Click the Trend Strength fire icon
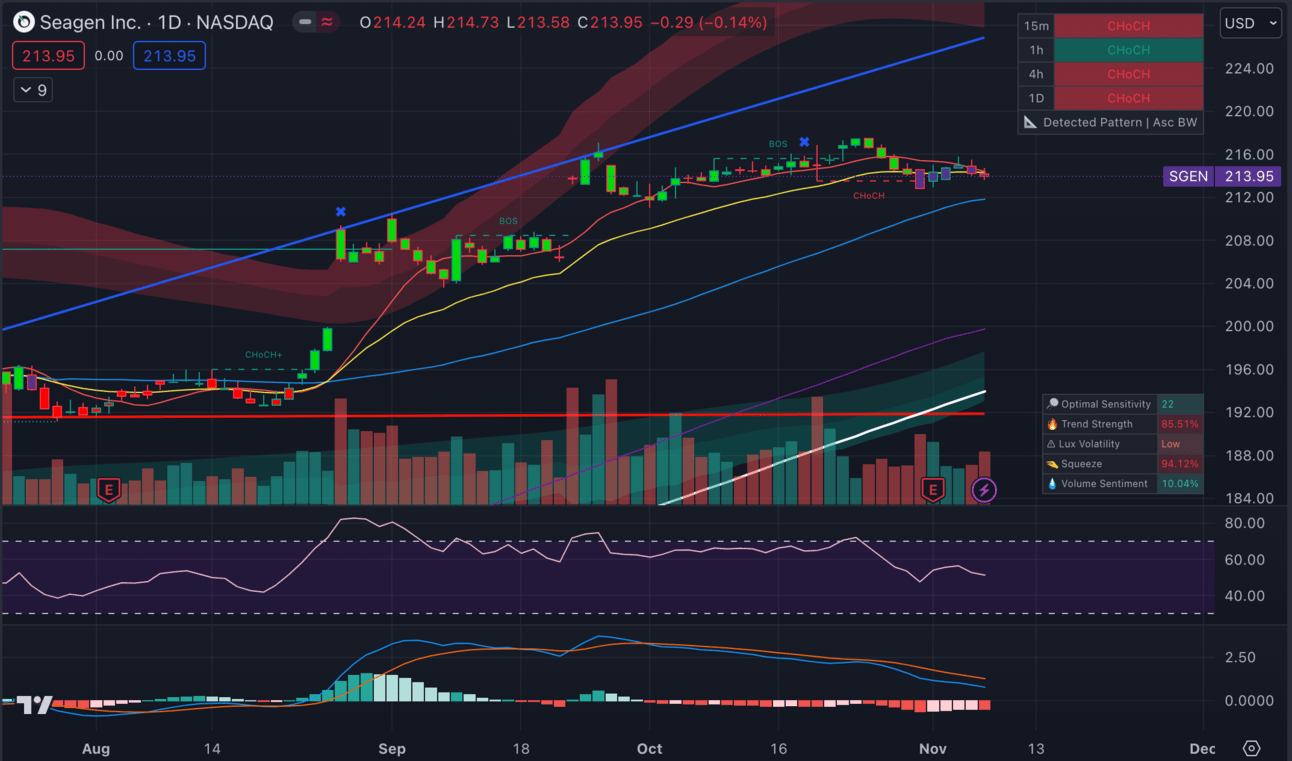This screenshot has height=761, width=1292. pos(1051,424)
